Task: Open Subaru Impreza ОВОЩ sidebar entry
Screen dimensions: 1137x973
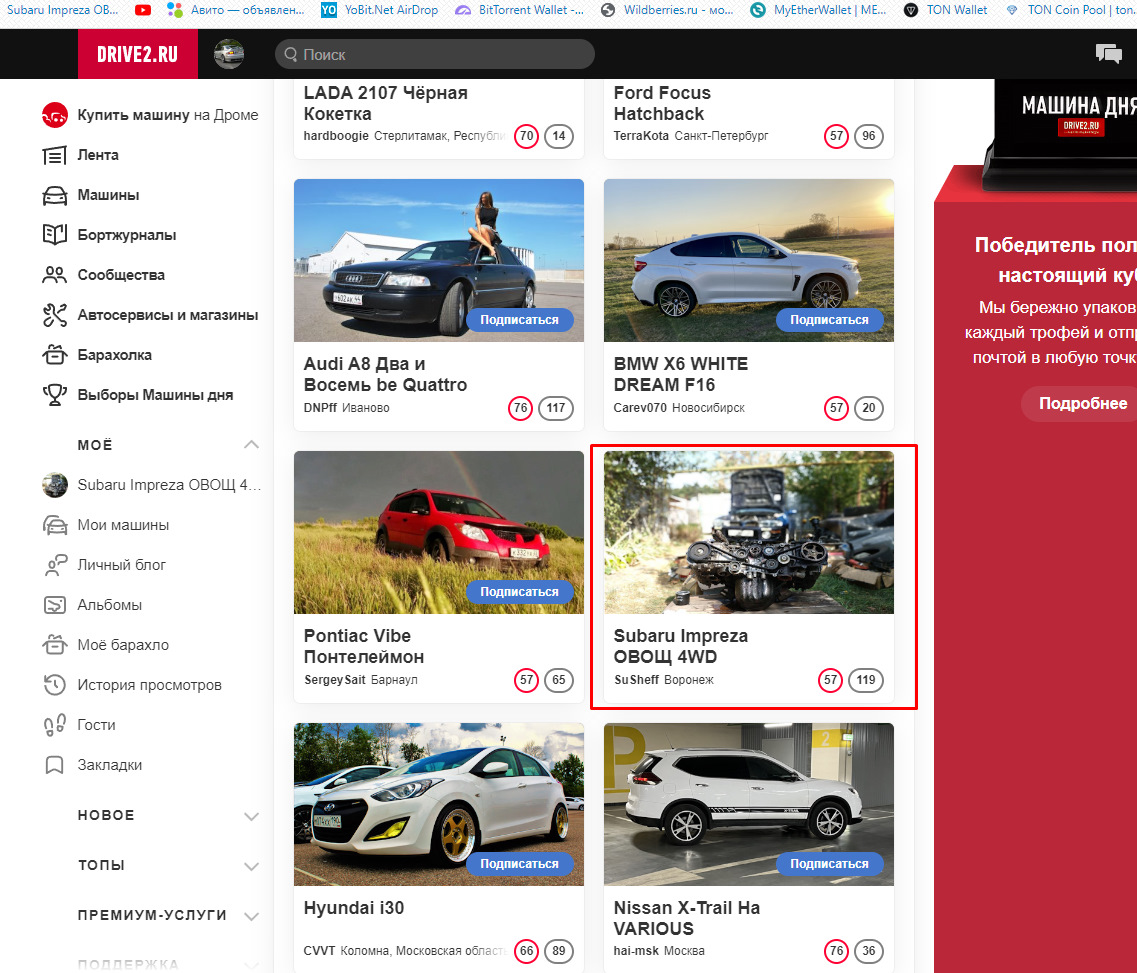Action: [x=152, y=485]
